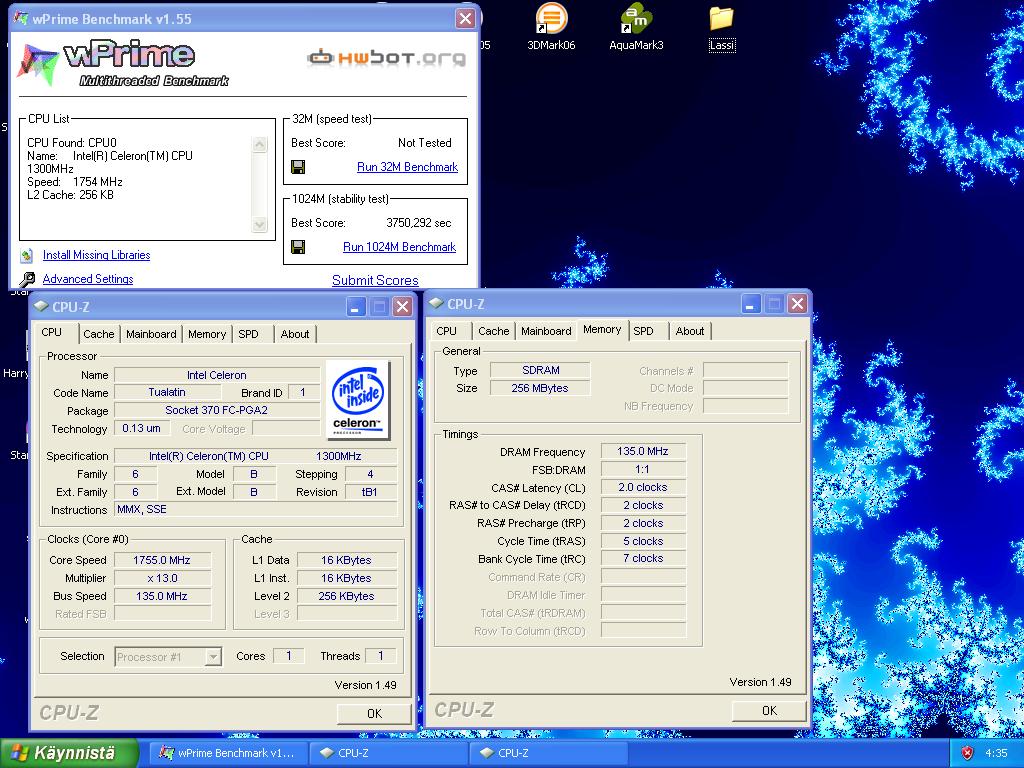
Task: Click the Instructions MMX, SSE field
Action: 255,509
